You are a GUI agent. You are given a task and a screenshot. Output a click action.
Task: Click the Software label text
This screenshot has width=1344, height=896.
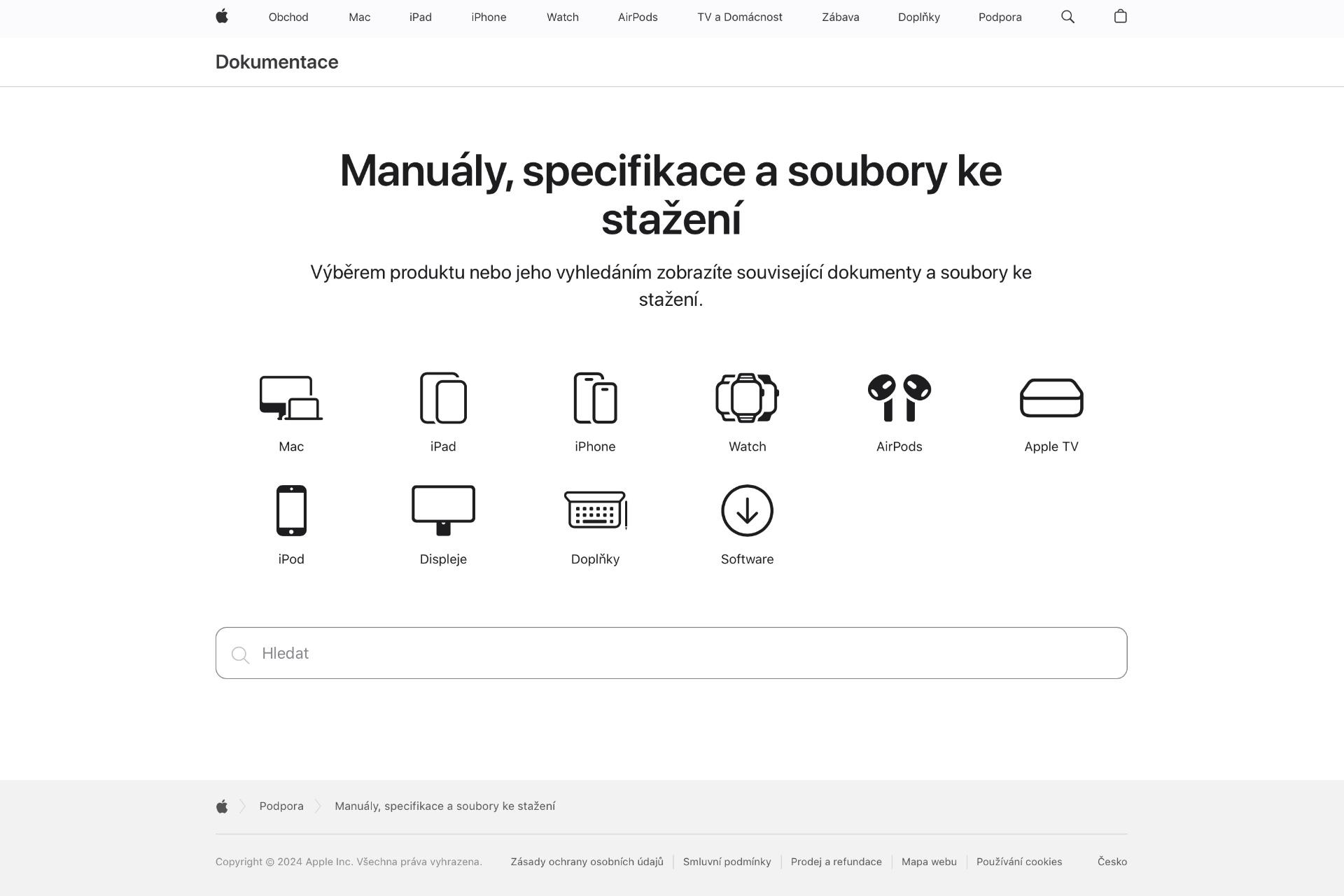pyautogui.click(x=747, y=559)
